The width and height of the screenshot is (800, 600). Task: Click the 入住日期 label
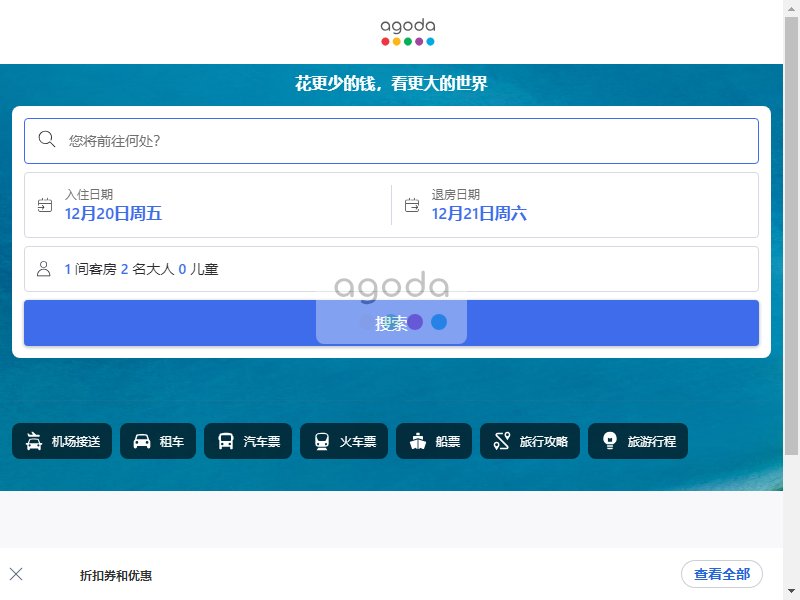point(89,194)
